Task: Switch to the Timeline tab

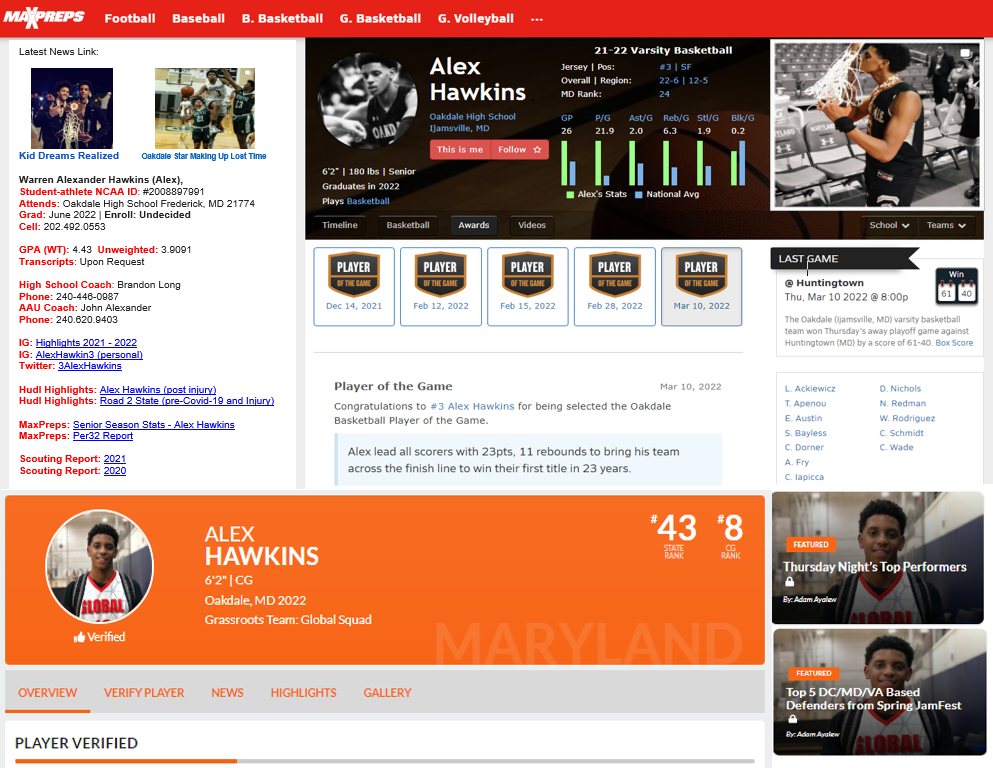Action: click(x=339, y=225)
